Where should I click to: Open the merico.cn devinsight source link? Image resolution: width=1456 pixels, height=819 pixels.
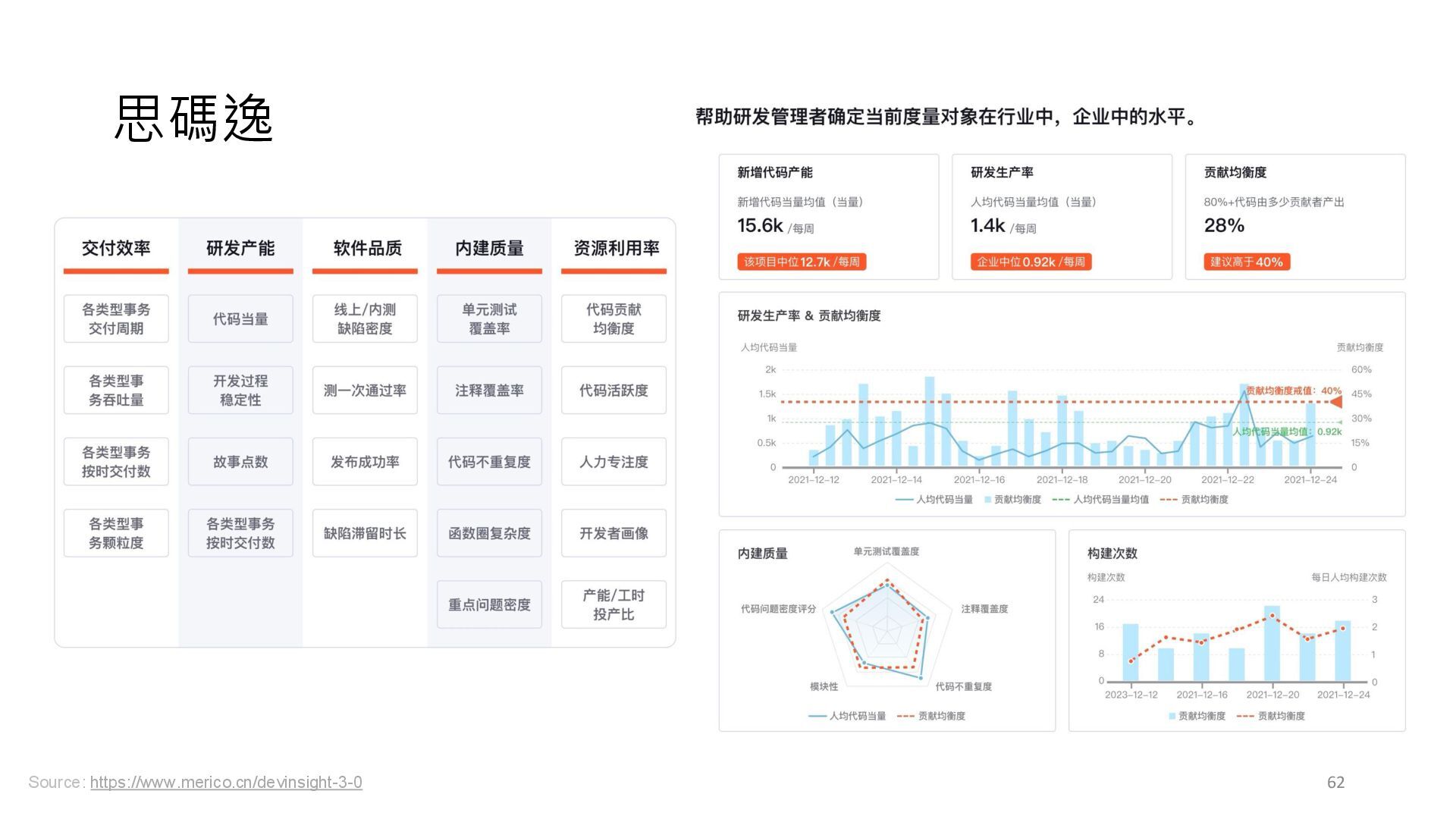[226, 782]
